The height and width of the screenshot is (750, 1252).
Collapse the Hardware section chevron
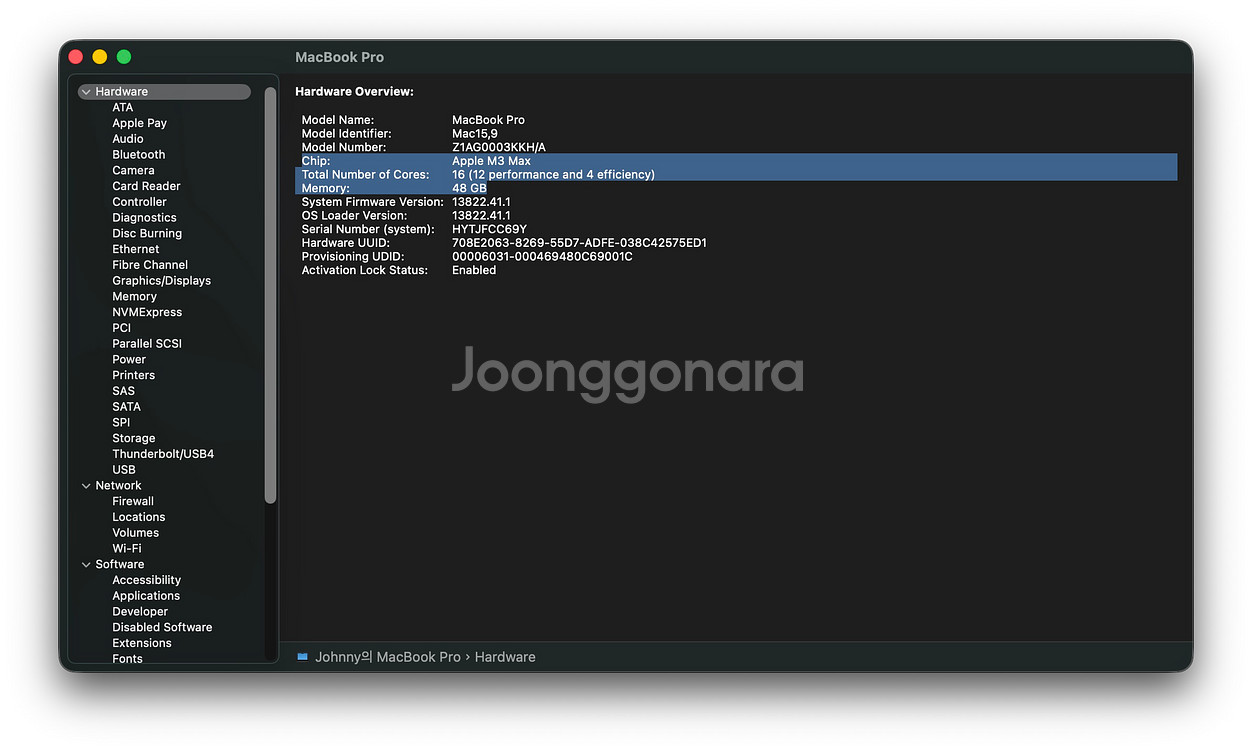86,92
